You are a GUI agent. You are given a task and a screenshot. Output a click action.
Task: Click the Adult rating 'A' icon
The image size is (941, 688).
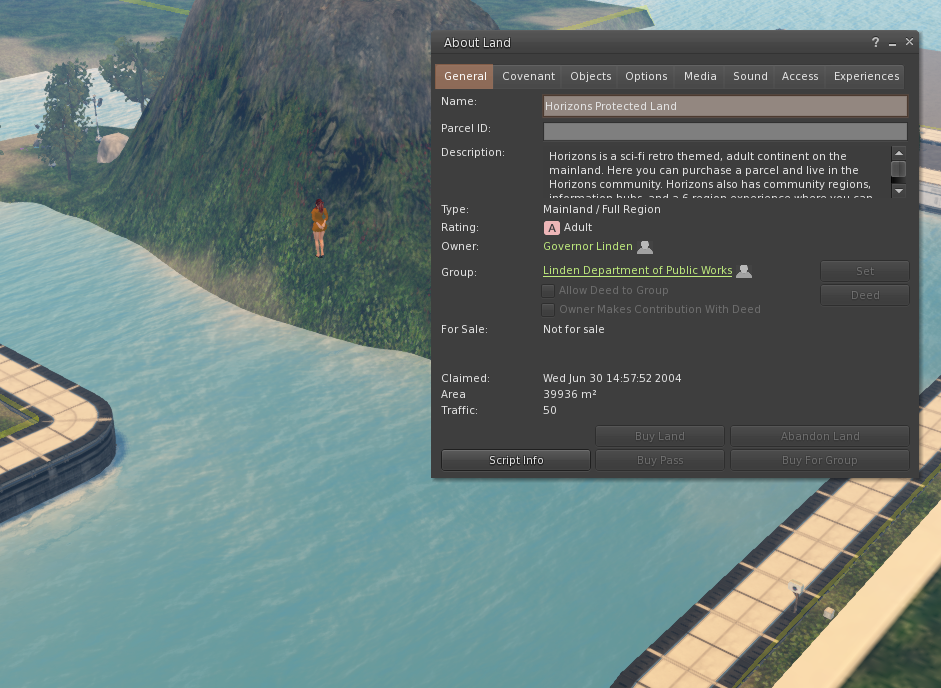pos(551,227)
